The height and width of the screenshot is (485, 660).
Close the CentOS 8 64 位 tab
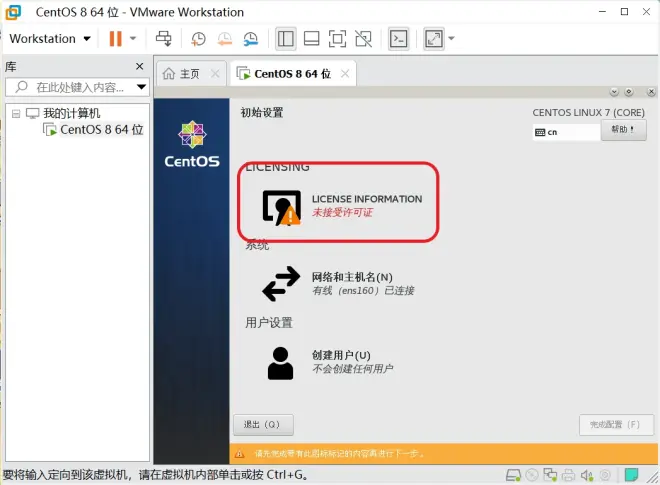345,74
